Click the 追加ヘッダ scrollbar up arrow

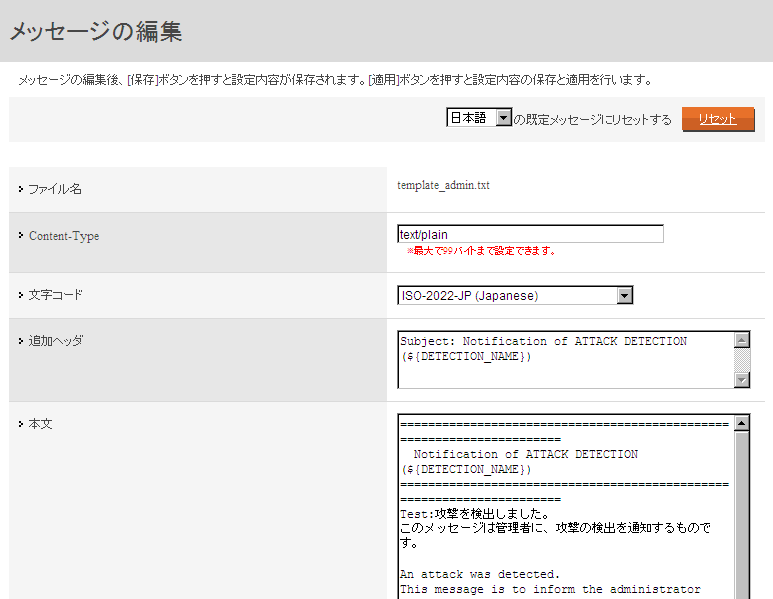point(741,340)
